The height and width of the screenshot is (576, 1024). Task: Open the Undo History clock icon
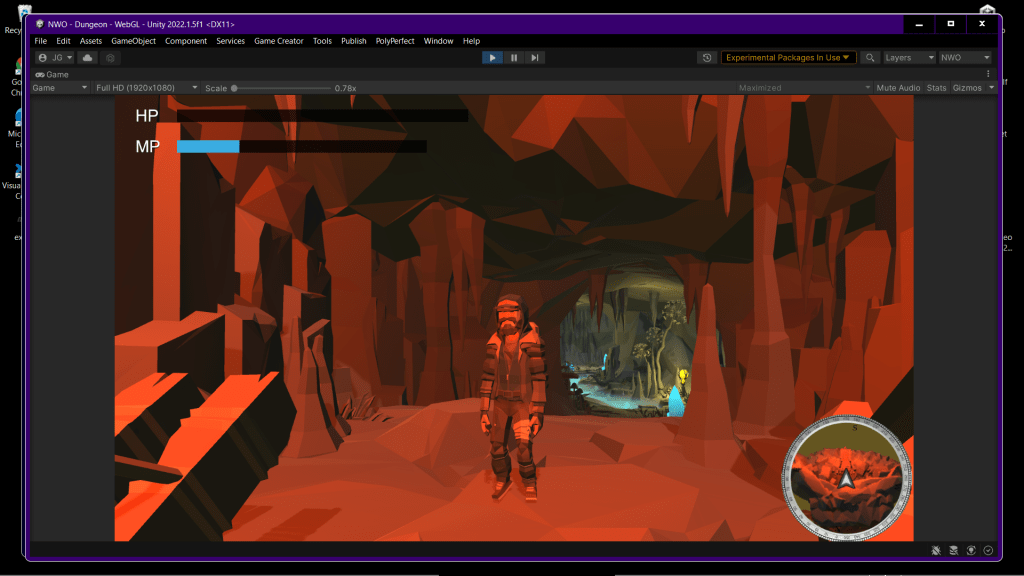tap(707, 58)
